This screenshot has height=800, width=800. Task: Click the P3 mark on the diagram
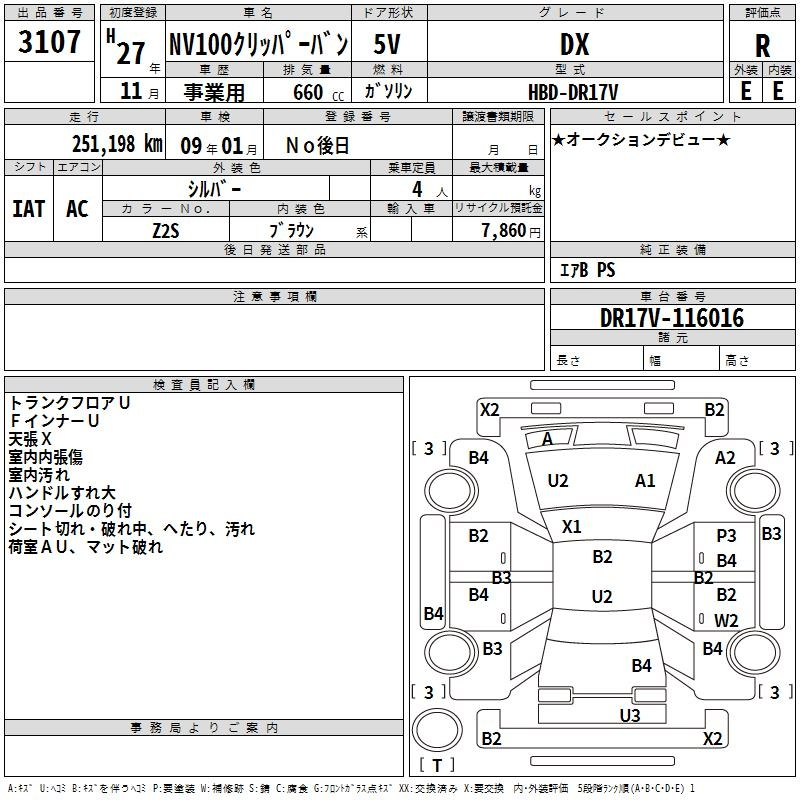(727, 535)
